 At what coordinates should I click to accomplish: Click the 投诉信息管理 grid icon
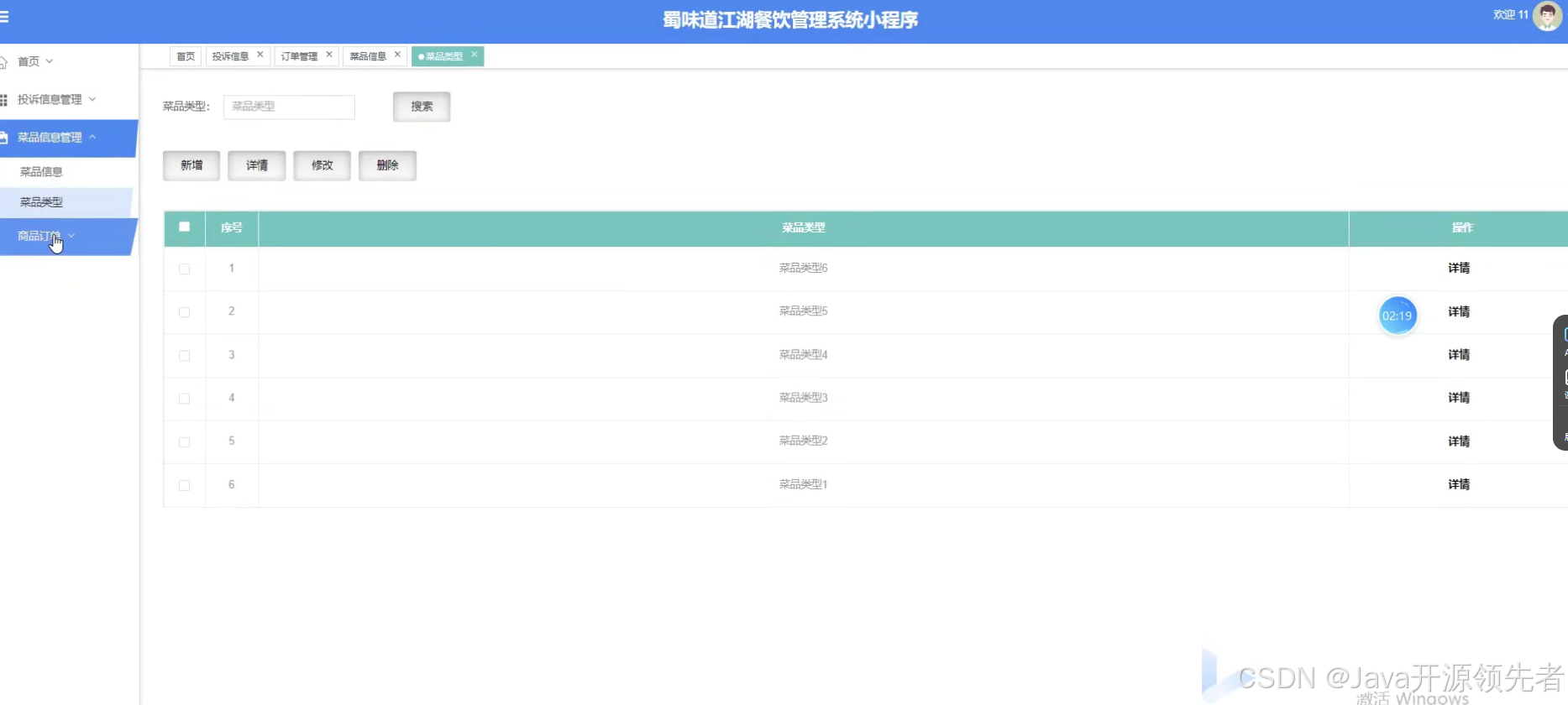[x=3, y=100]
